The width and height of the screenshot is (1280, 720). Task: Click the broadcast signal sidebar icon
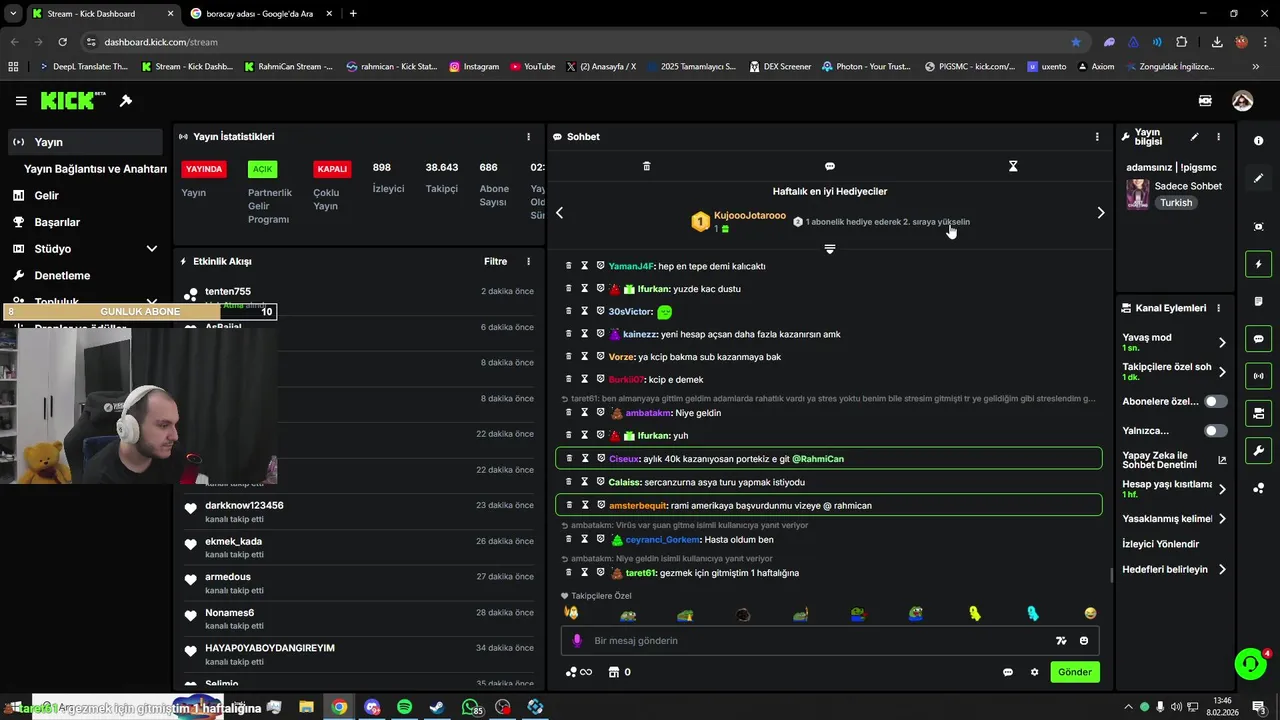pos(1258,376)
